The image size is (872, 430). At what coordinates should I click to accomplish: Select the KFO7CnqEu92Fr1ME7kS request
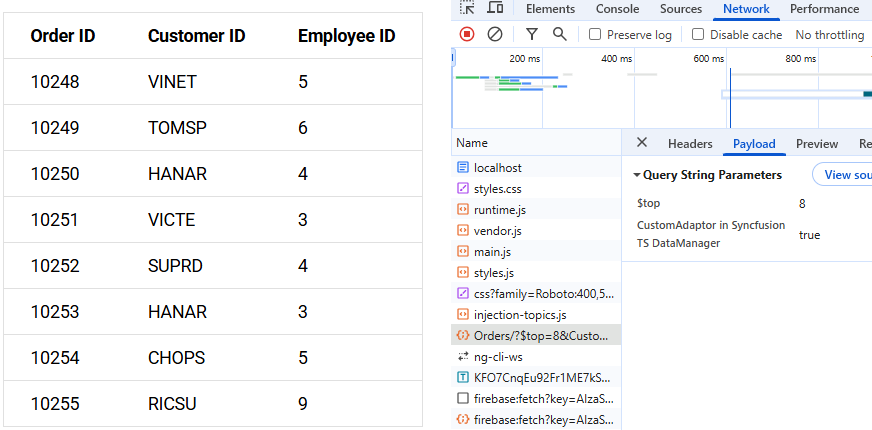pyautogui.click(x=536, y=378)
